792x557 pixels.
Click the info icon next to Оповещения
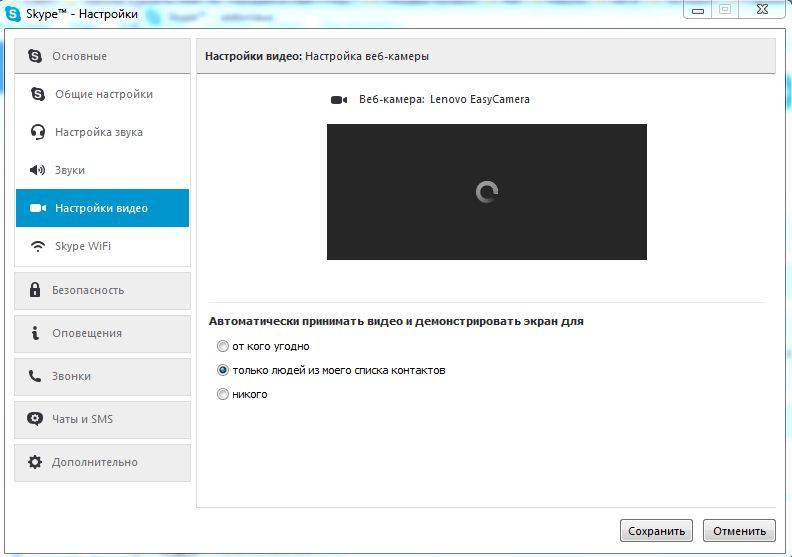click(35, 333)
